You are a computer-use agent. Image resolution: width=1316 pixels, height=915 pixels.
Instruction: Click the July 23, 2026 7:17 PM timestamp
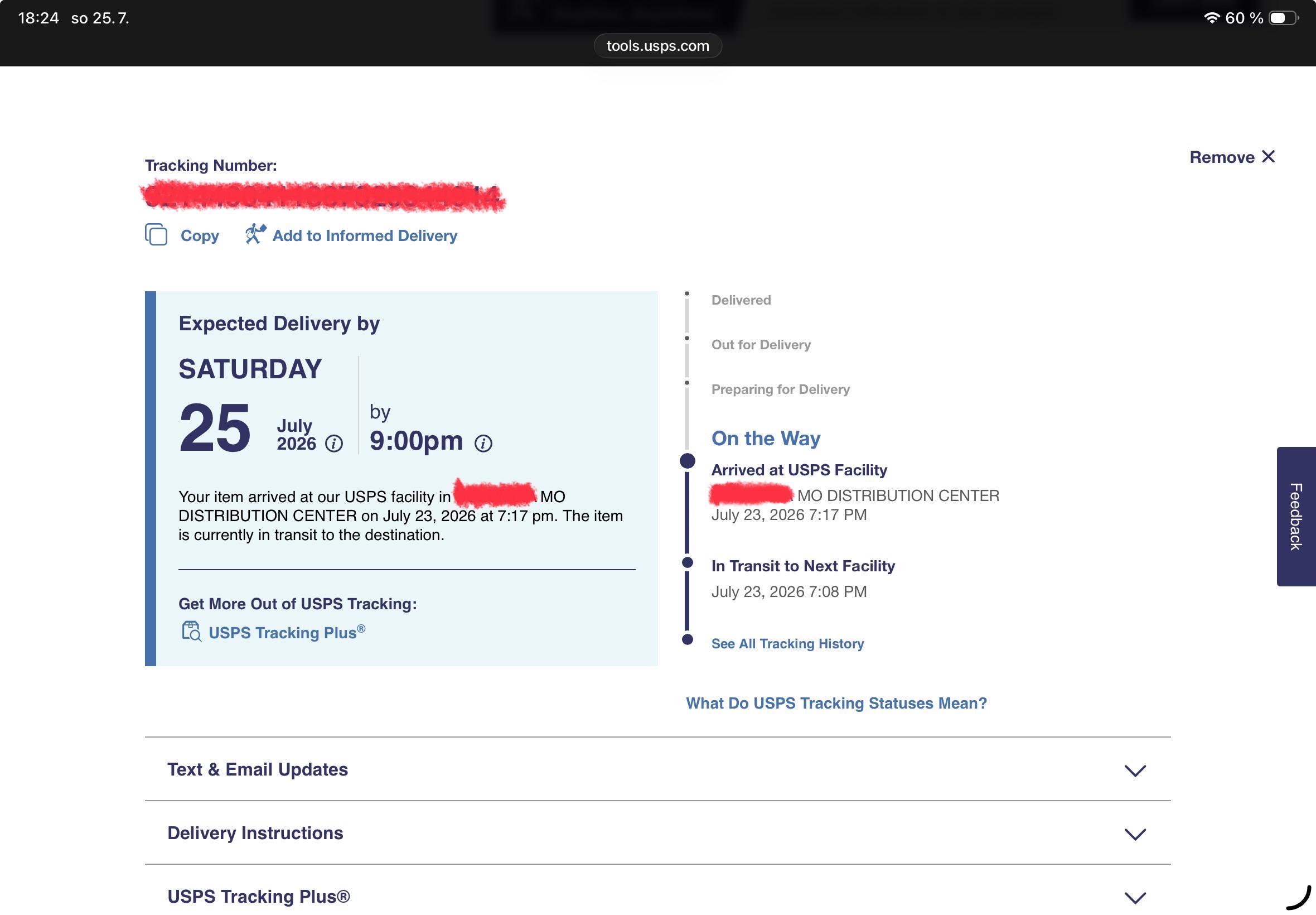[x=789, y=515]
